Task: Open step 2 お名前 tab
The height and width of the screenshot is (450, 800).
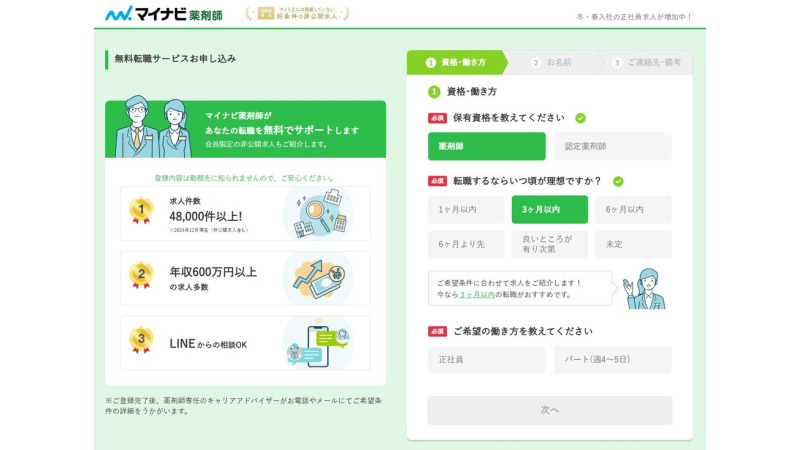Action: coord(552,62)
